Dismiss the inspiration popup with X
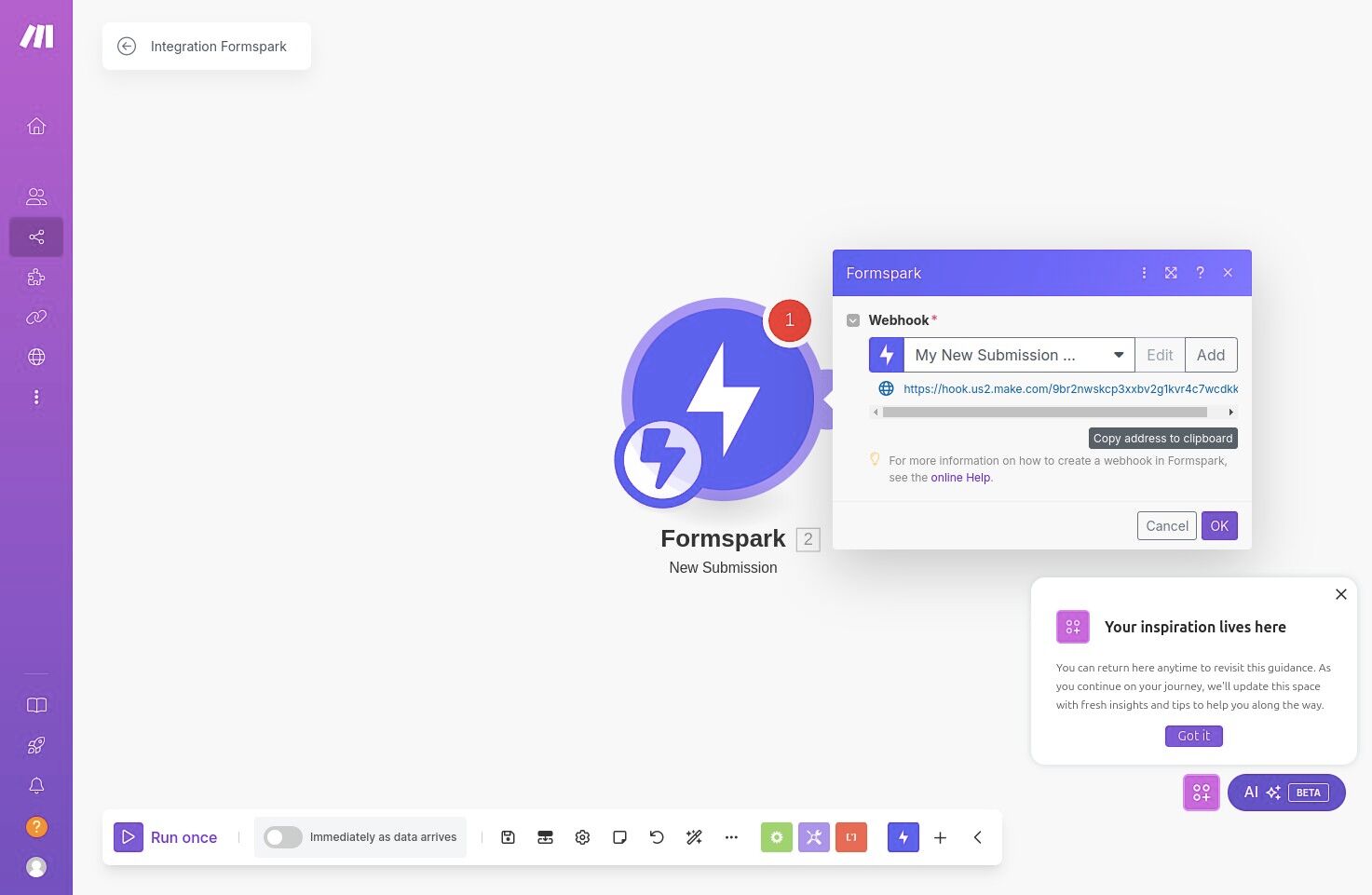Viewport: 1372px width, 895px height. coord(1341,594)
